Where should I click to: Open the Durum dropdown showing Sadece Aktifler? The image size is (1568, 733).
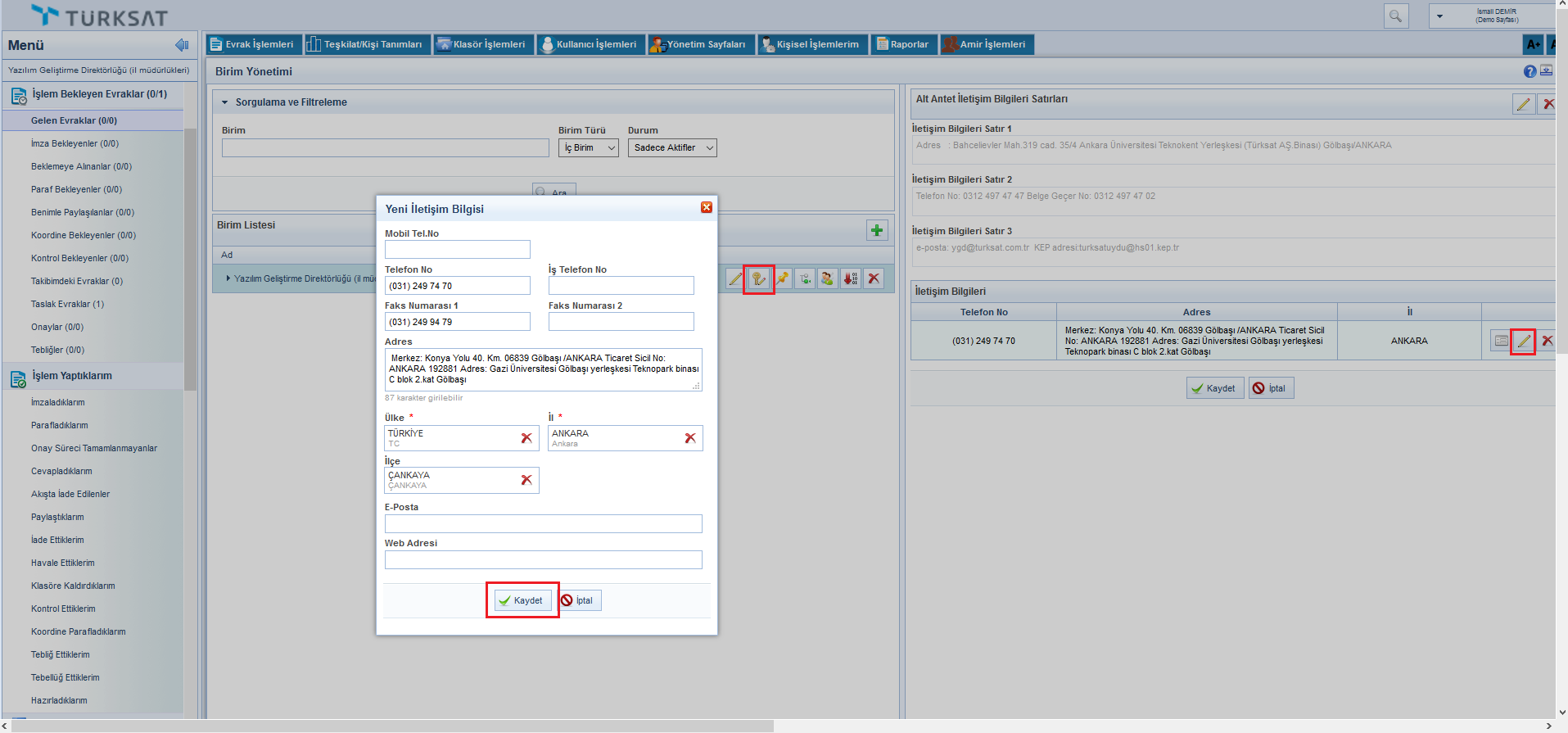(672, 148)
